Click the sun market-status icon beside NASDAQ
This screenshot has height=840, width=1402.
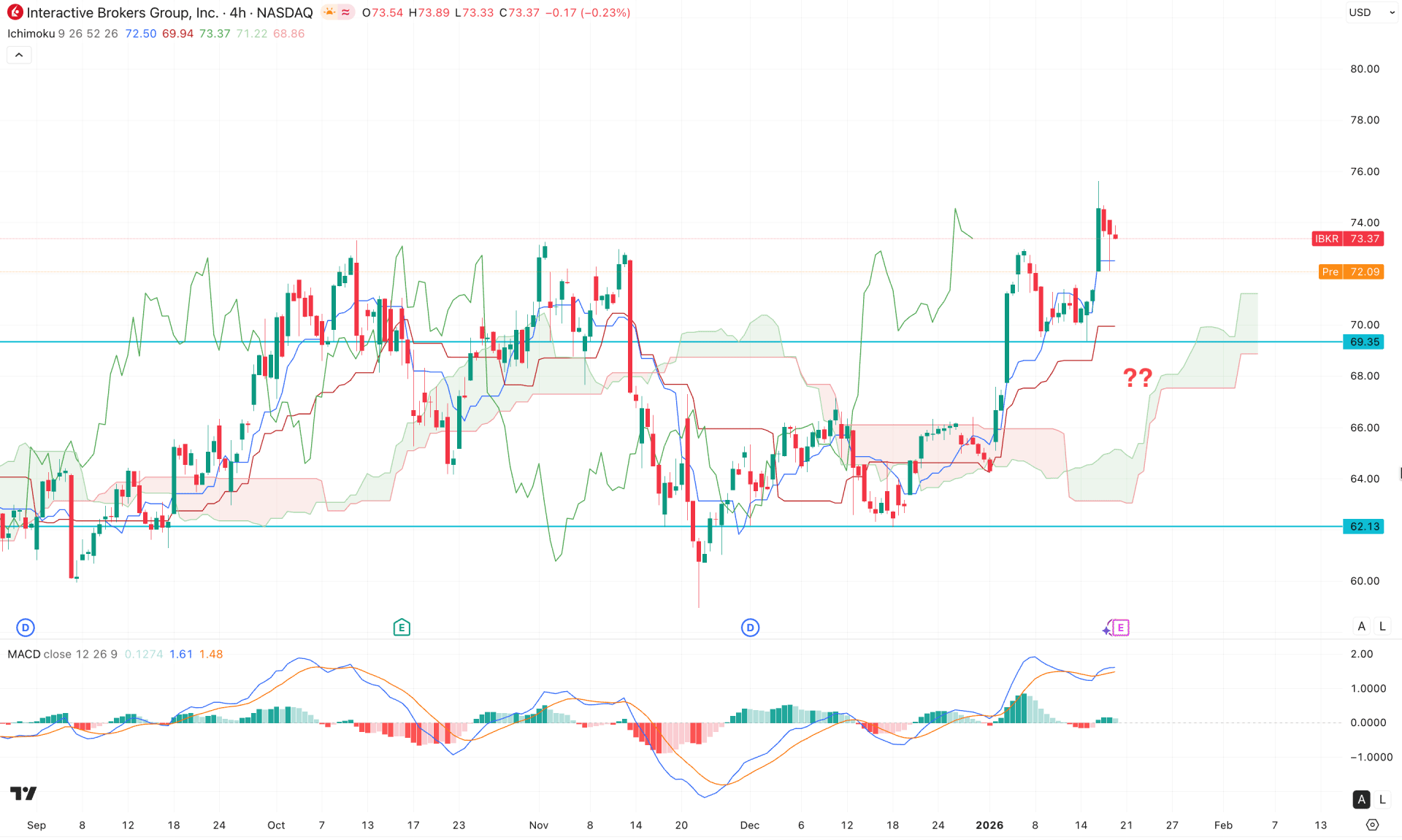pos(329,12)
